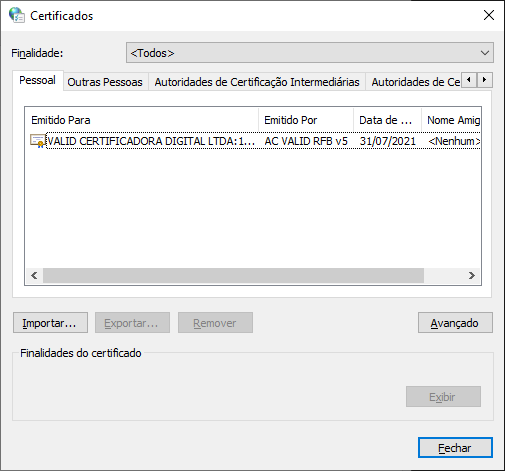505x471 pixels.
Task: Click the Avançado button
Action: pos(455,323)
